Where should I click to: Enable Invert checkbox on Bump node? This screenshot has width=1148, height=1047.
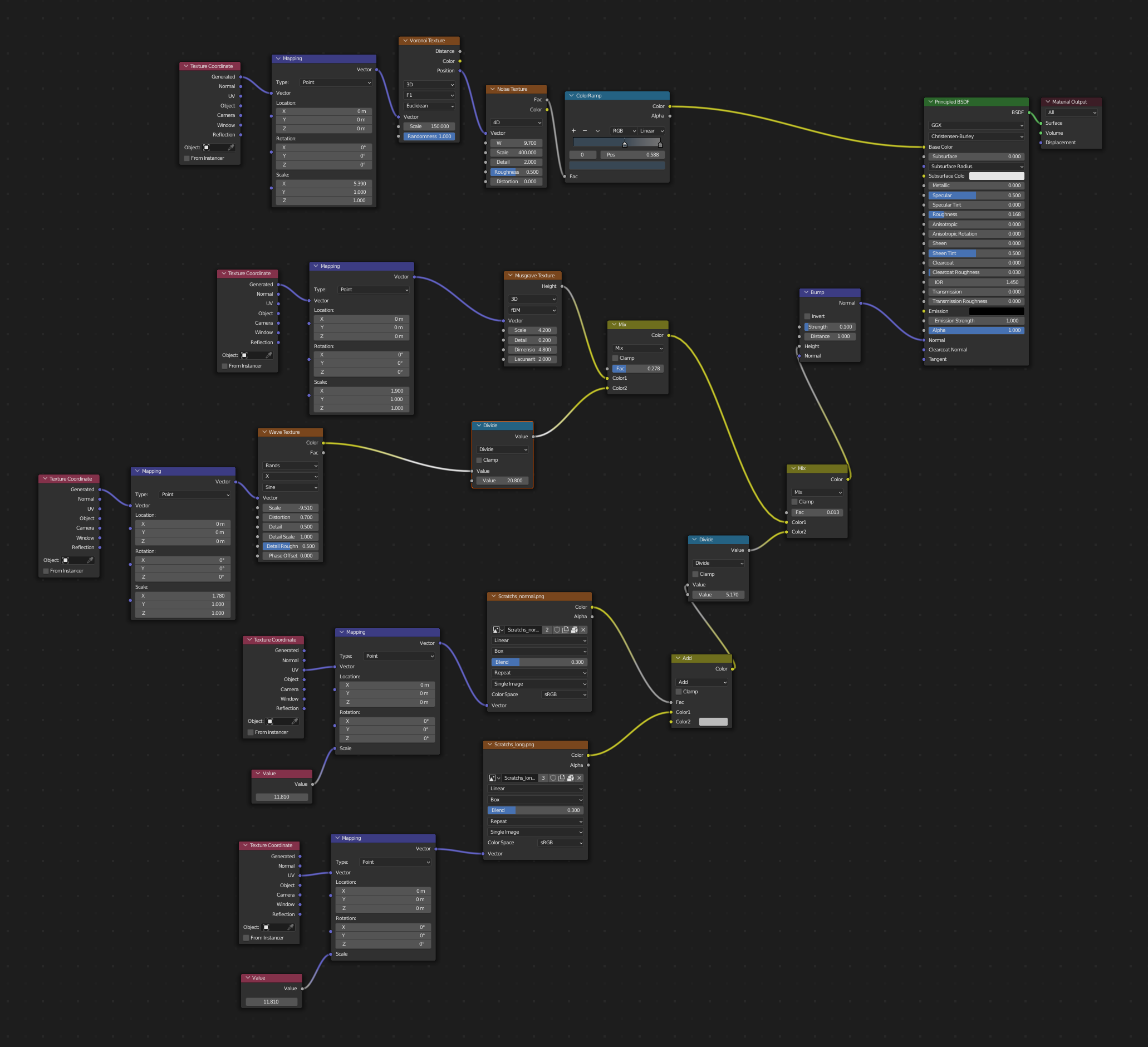807,316
